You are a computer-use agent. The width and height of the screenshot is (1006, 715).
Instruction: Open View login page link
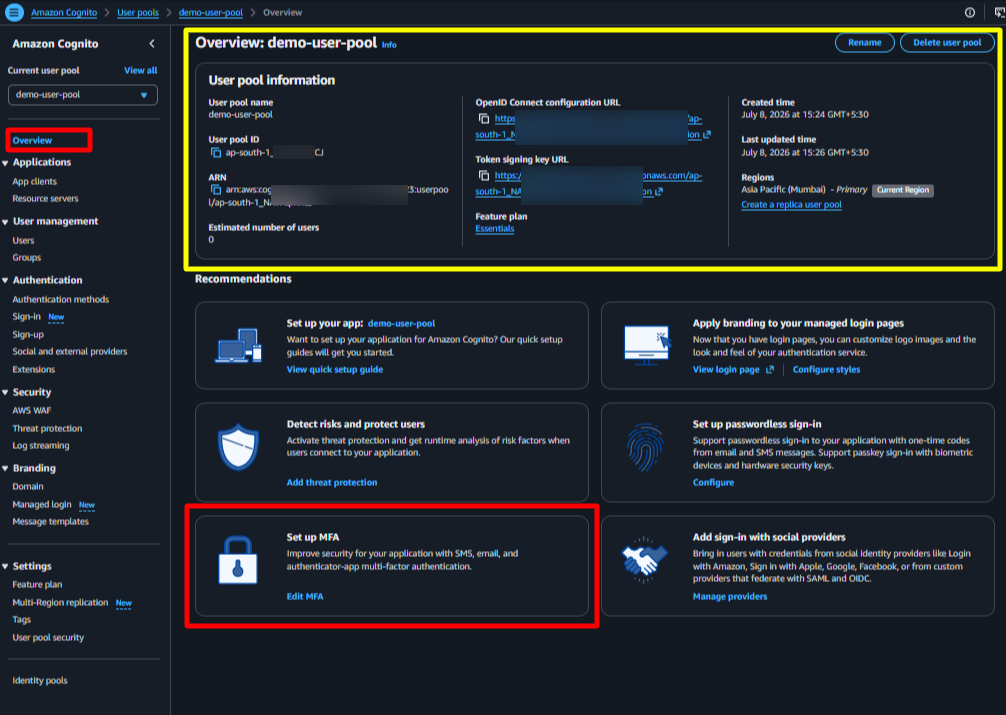pyautogui.click(x=726, y=370)
